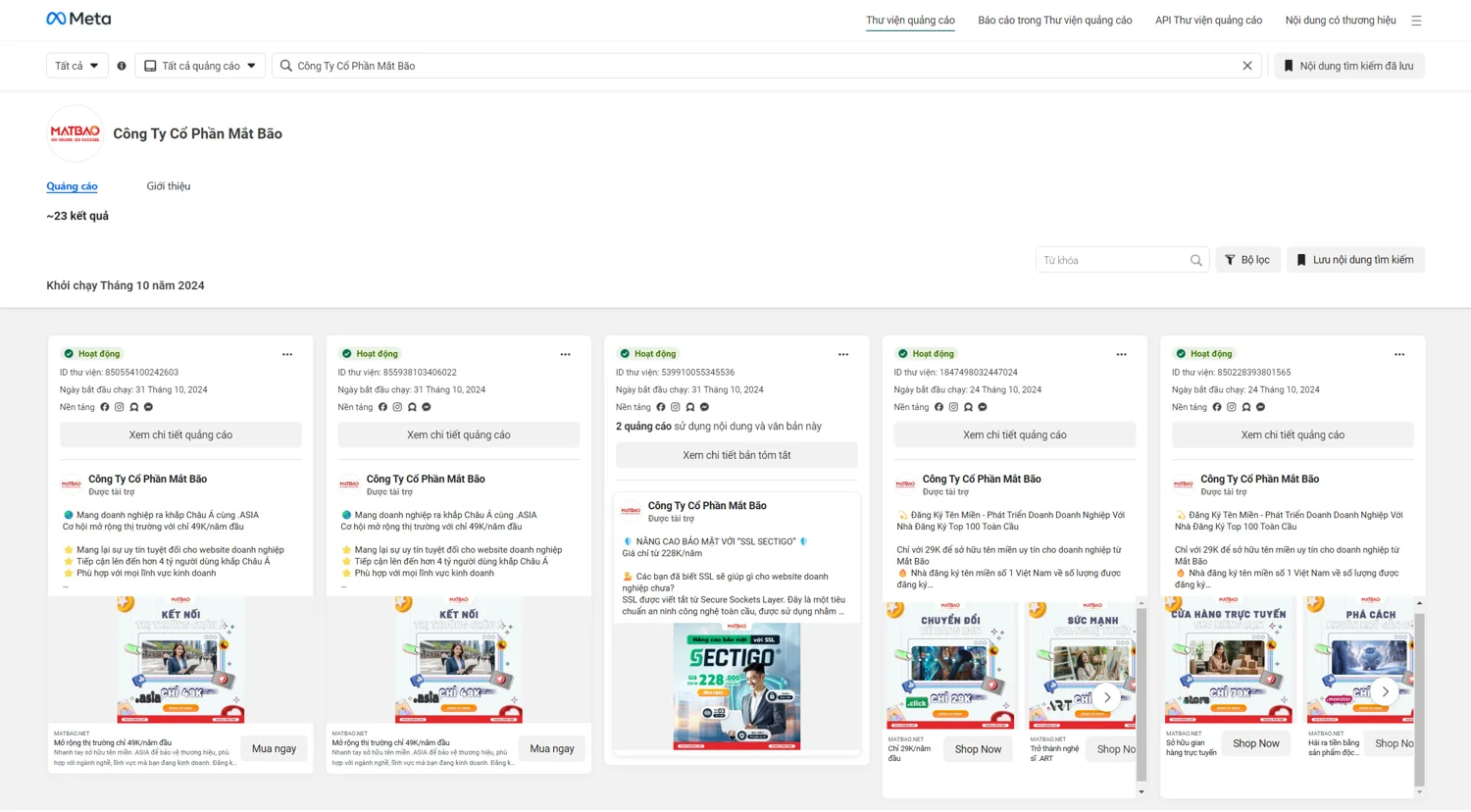Open the Cửa hàng trực tuyến .store image
Image resolution: width=1471 pixels, height=812 pixels.
tap(1229, 660)
